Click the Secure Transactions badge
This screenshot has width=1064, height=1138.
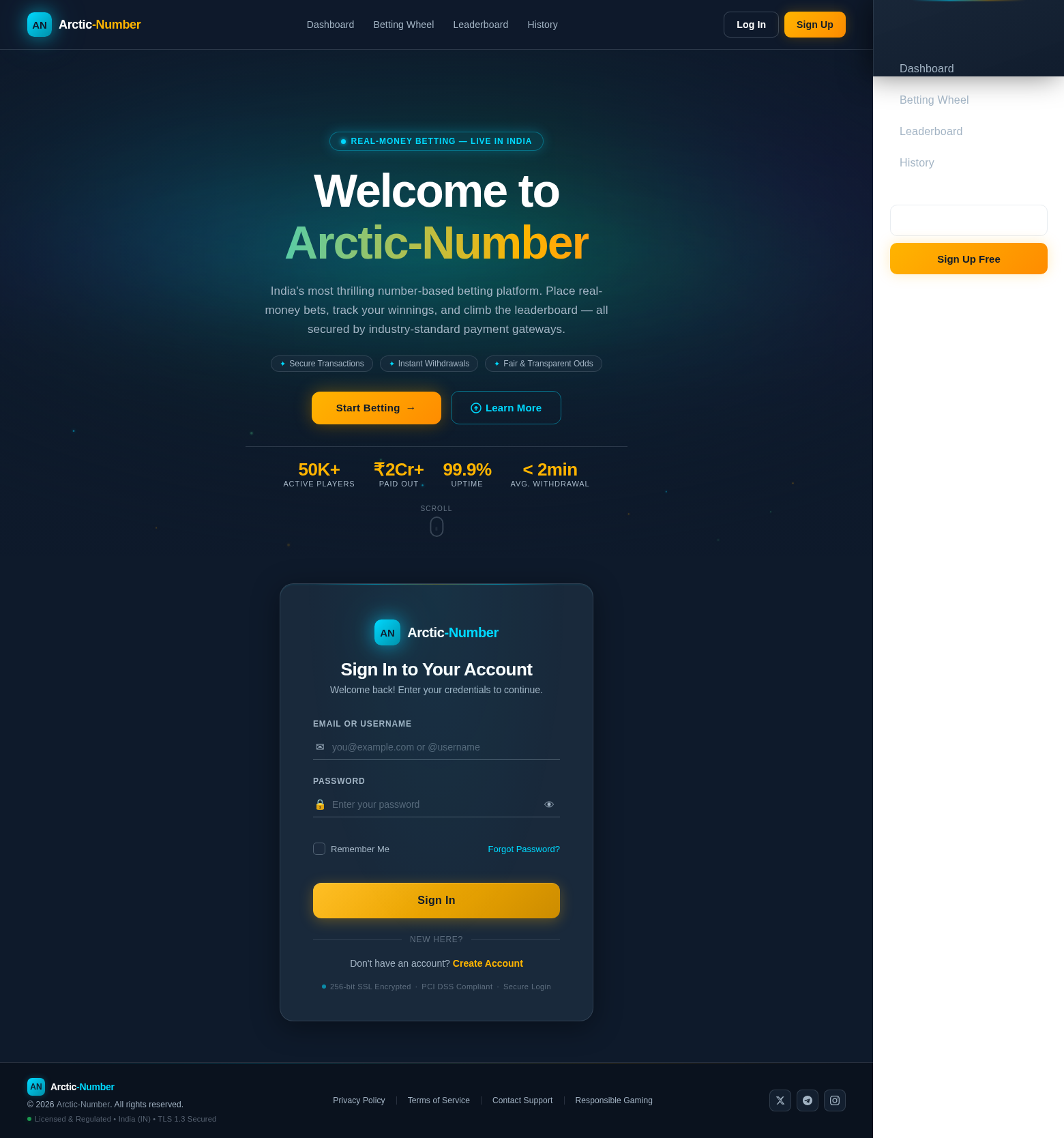click(x=322, y=364)
